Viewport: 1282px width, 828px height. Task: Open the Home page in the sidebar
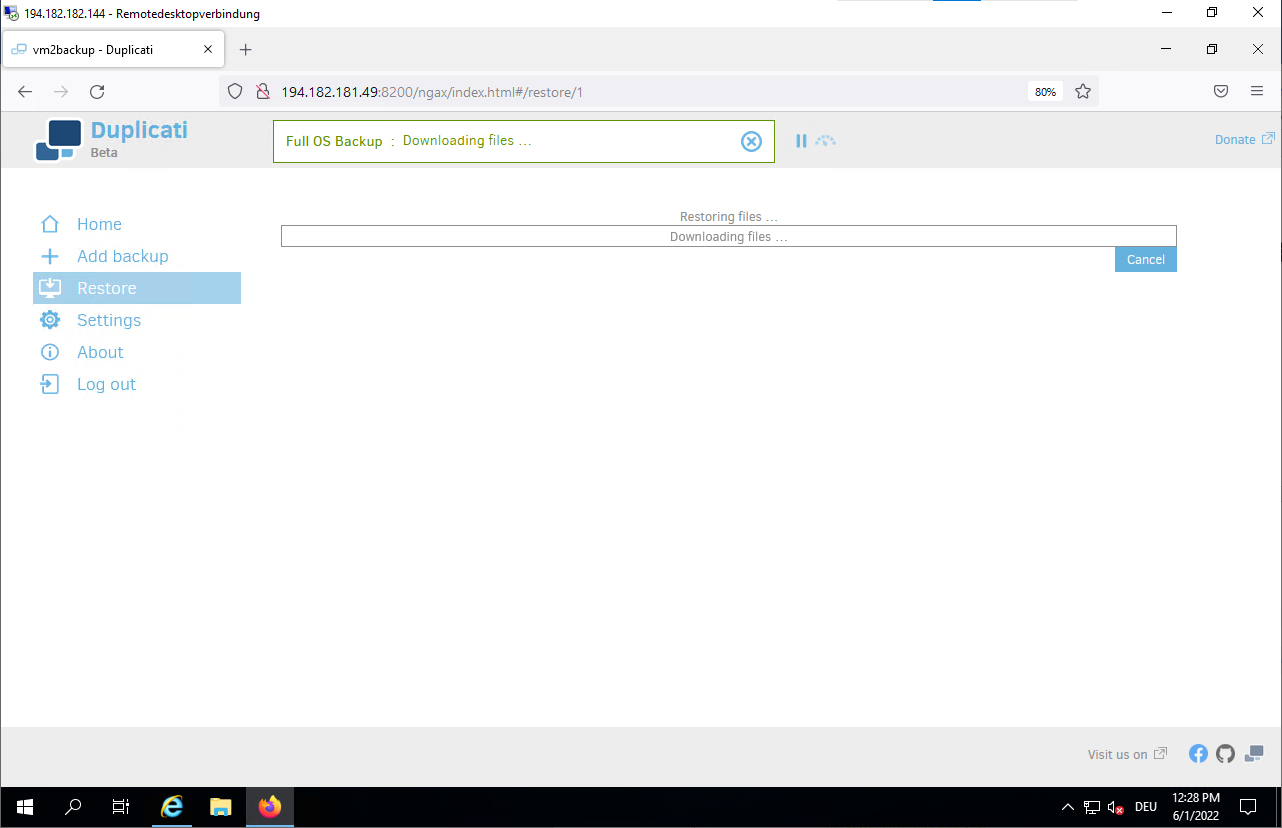pos(99,224)
